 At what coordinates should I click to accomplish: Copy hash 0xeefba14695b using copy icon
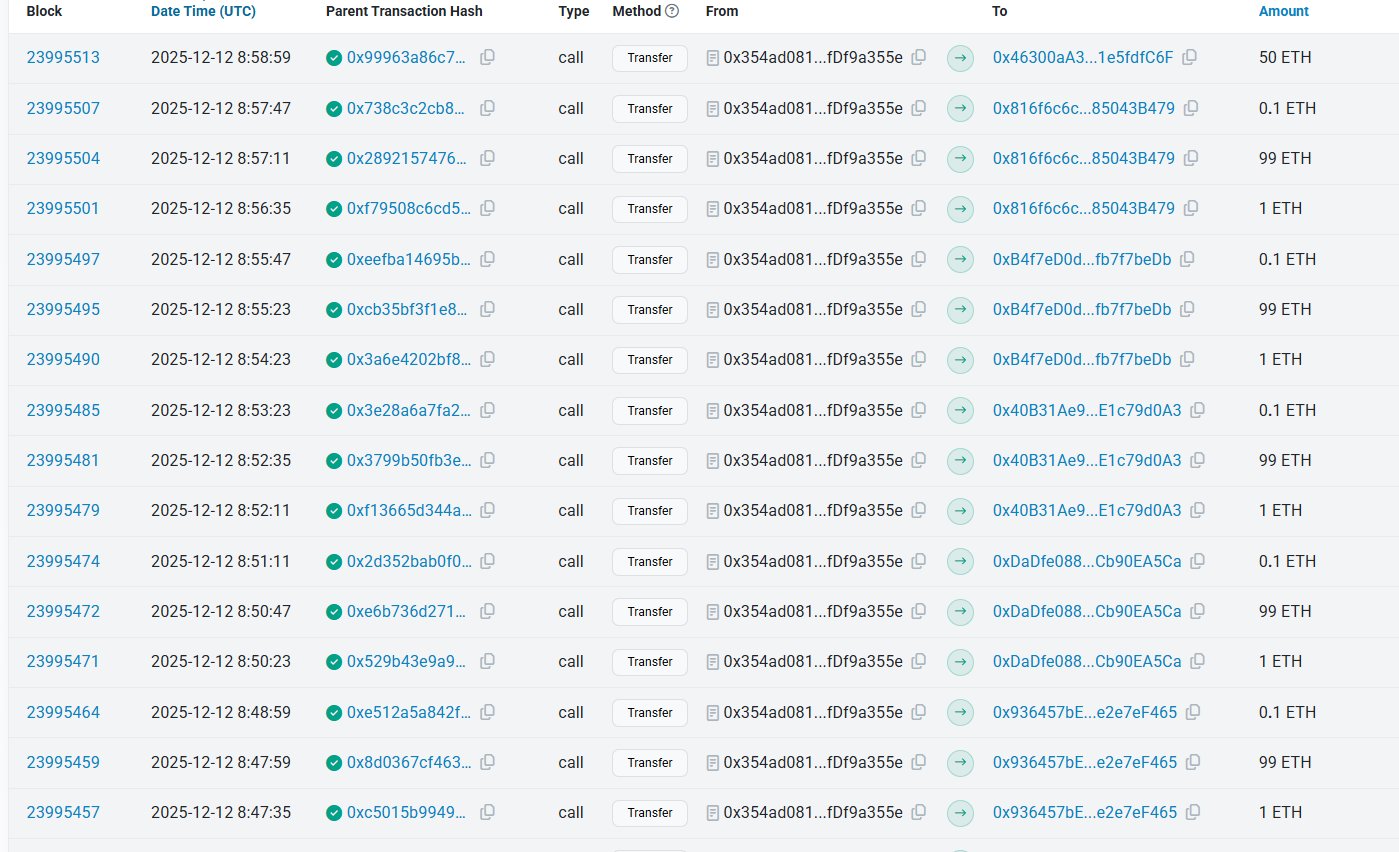[x=487, y=259]
